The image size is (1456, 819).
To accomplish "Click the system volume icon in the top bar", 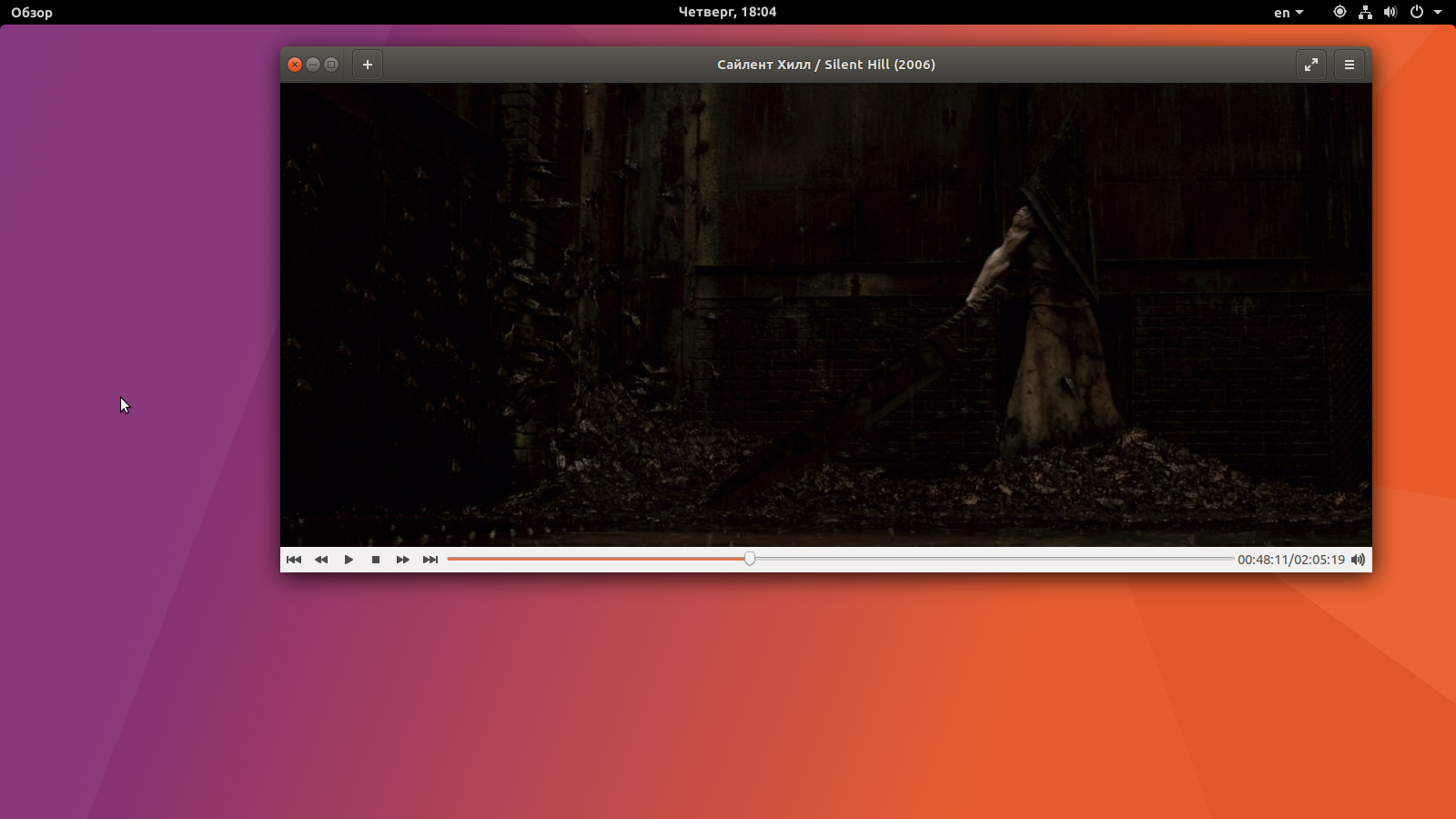I will click(x=1389, y=12).
